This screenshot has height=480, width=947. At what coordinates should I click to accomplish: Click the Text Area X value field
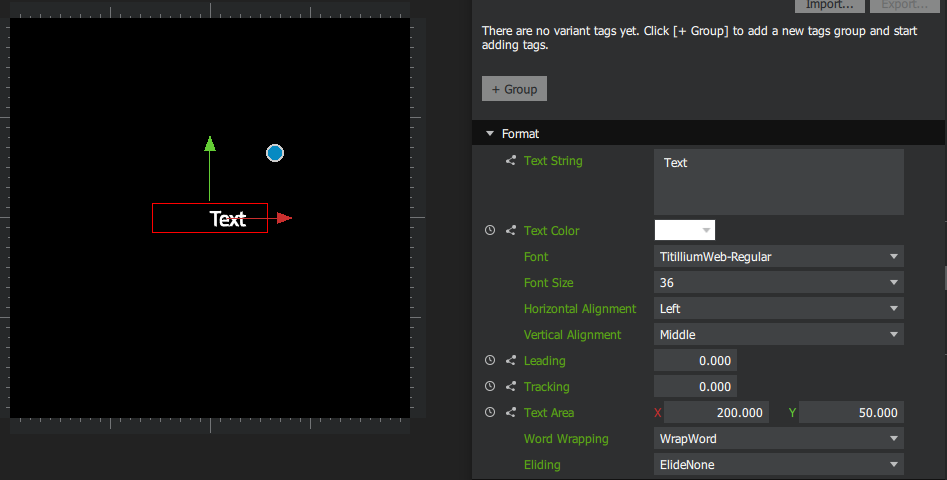(x=716, y=413)
